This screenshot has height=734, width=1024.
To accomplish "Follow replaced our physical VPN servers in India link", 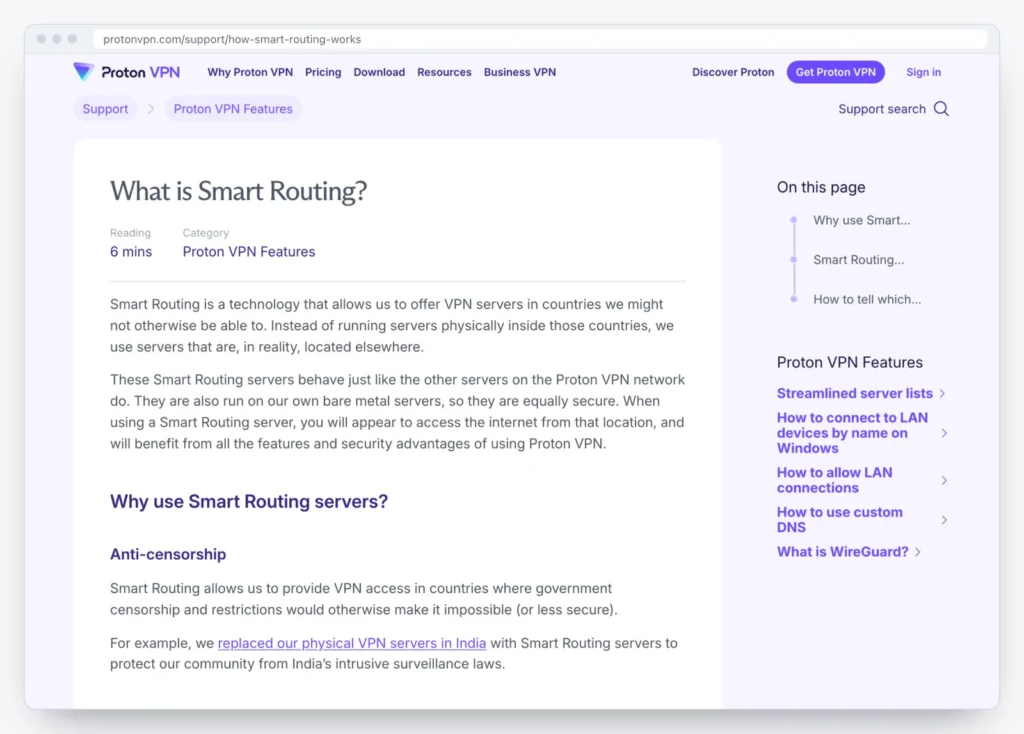I will pyautogui.click(x=352, y=643).
